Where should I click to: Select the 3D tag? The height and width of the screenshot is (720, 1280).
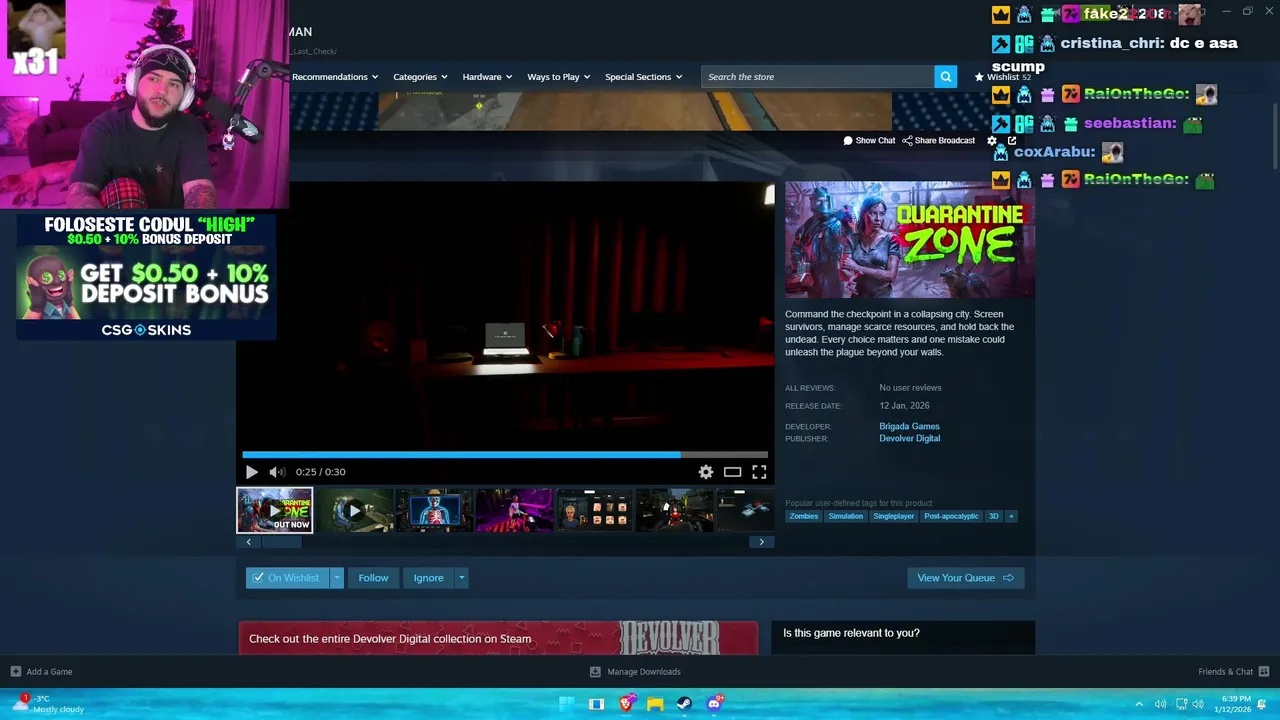(x=993, y=516)
